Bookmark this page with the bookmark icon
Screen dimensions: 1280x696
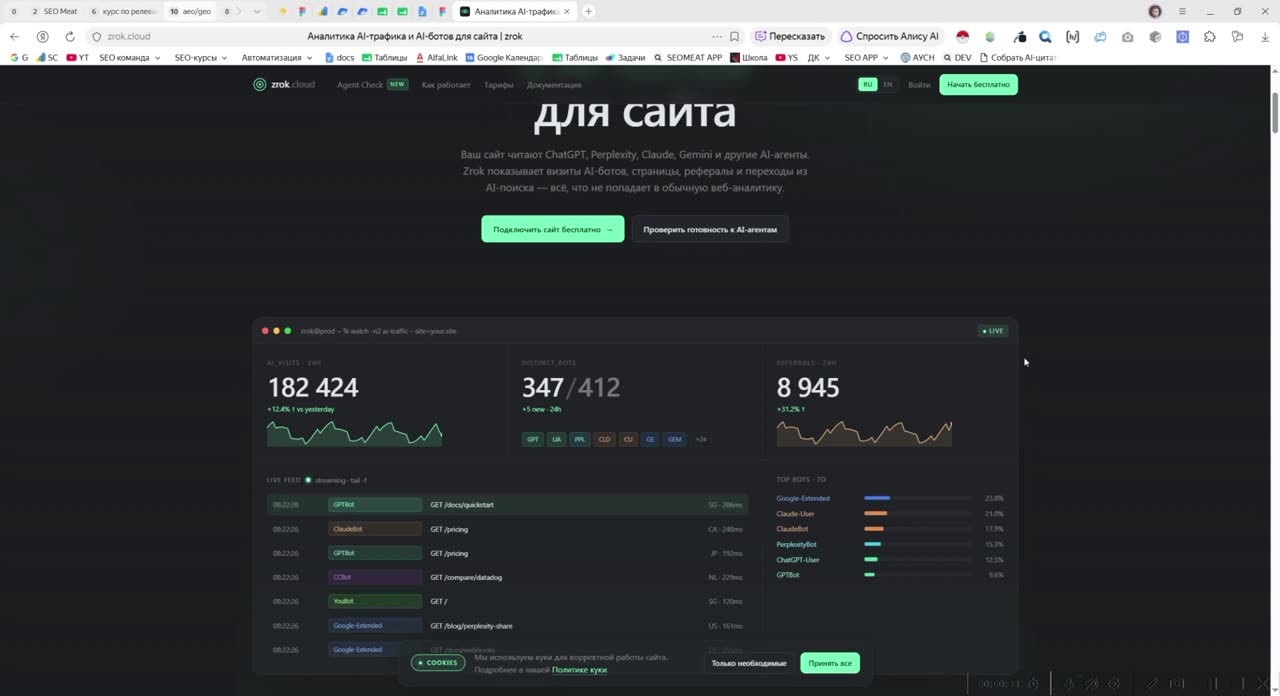point(734,37)
